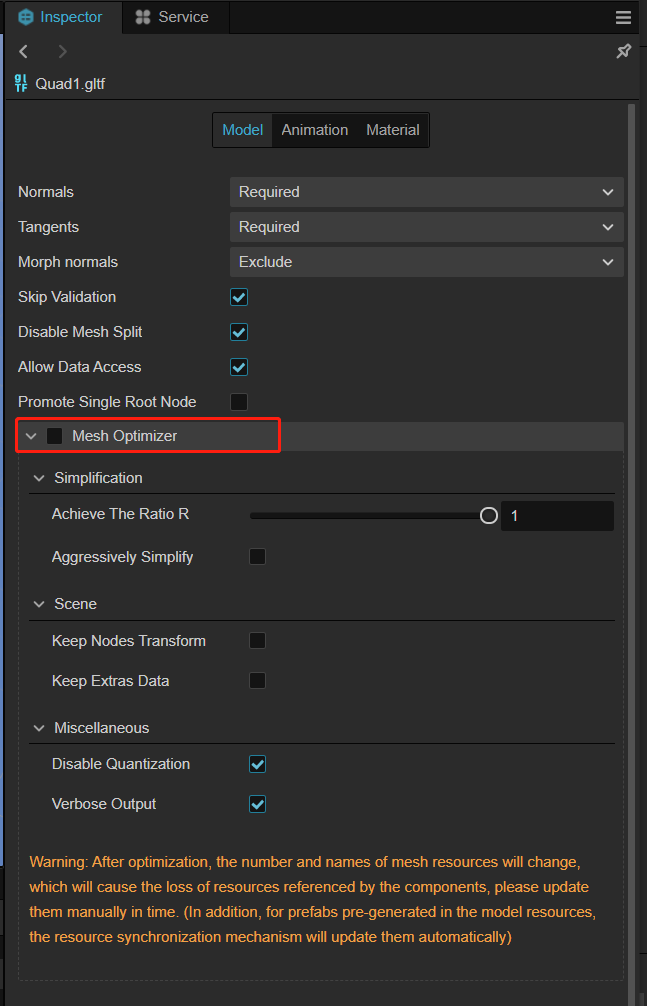Enable Promote Single Root Node checkbox
The height and width of the screenshot is (1006, 647).
point(239,402)
